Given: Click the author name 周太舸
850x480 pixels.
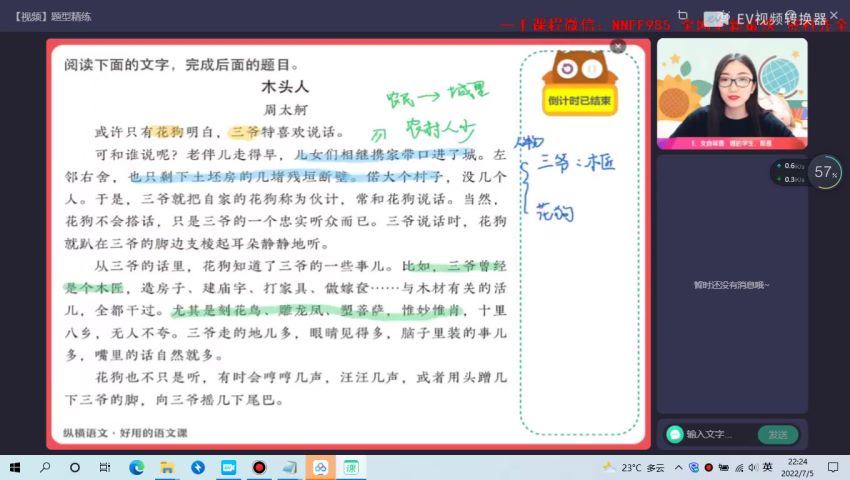Looking at the screenshot, I should 286,110.
